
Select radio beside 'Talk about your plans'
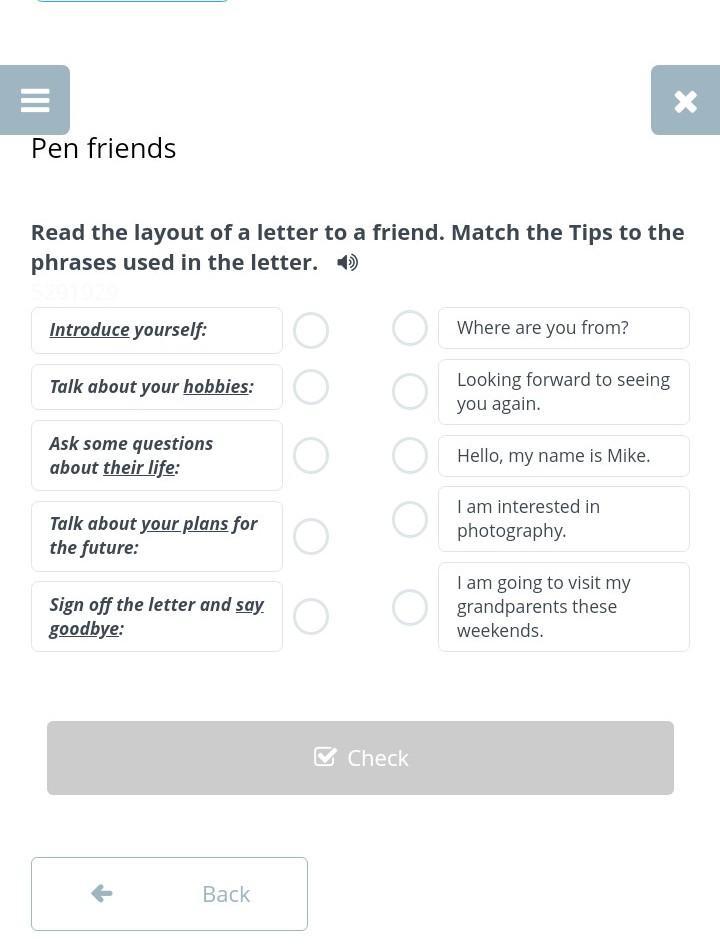point(311,537)
